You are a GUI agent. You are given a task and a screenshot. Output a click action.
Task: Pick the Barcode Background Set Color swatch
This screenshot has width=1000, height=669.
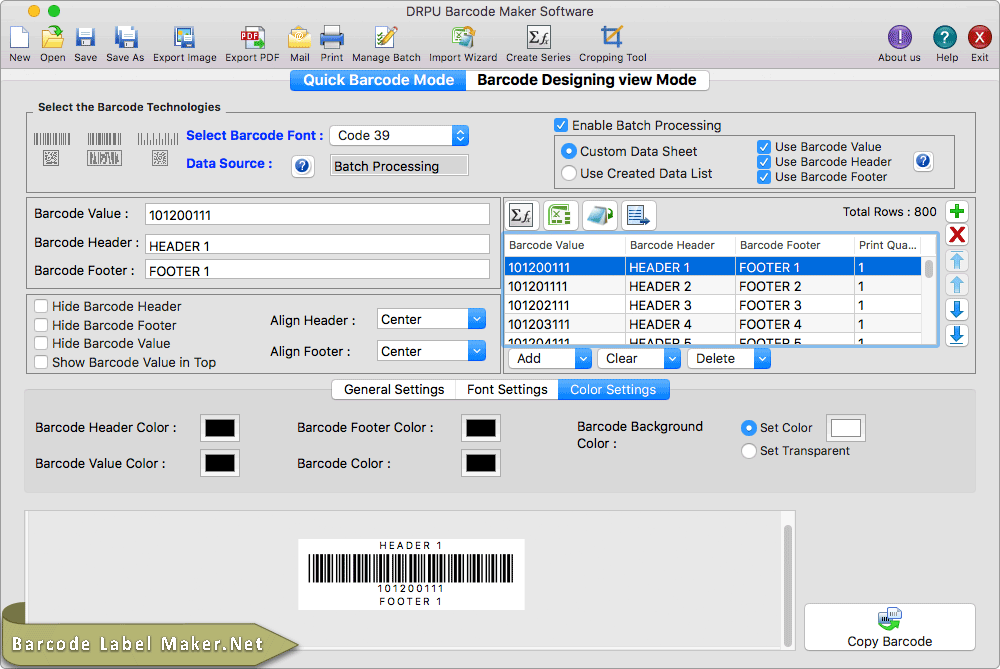[x=846, y=428]
